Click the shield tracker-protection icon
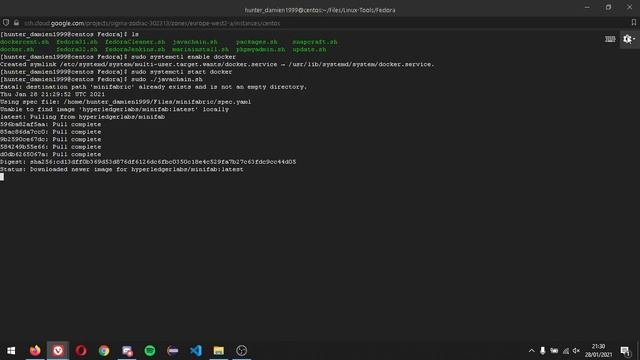The image size is (640, 360). (6, 23)
